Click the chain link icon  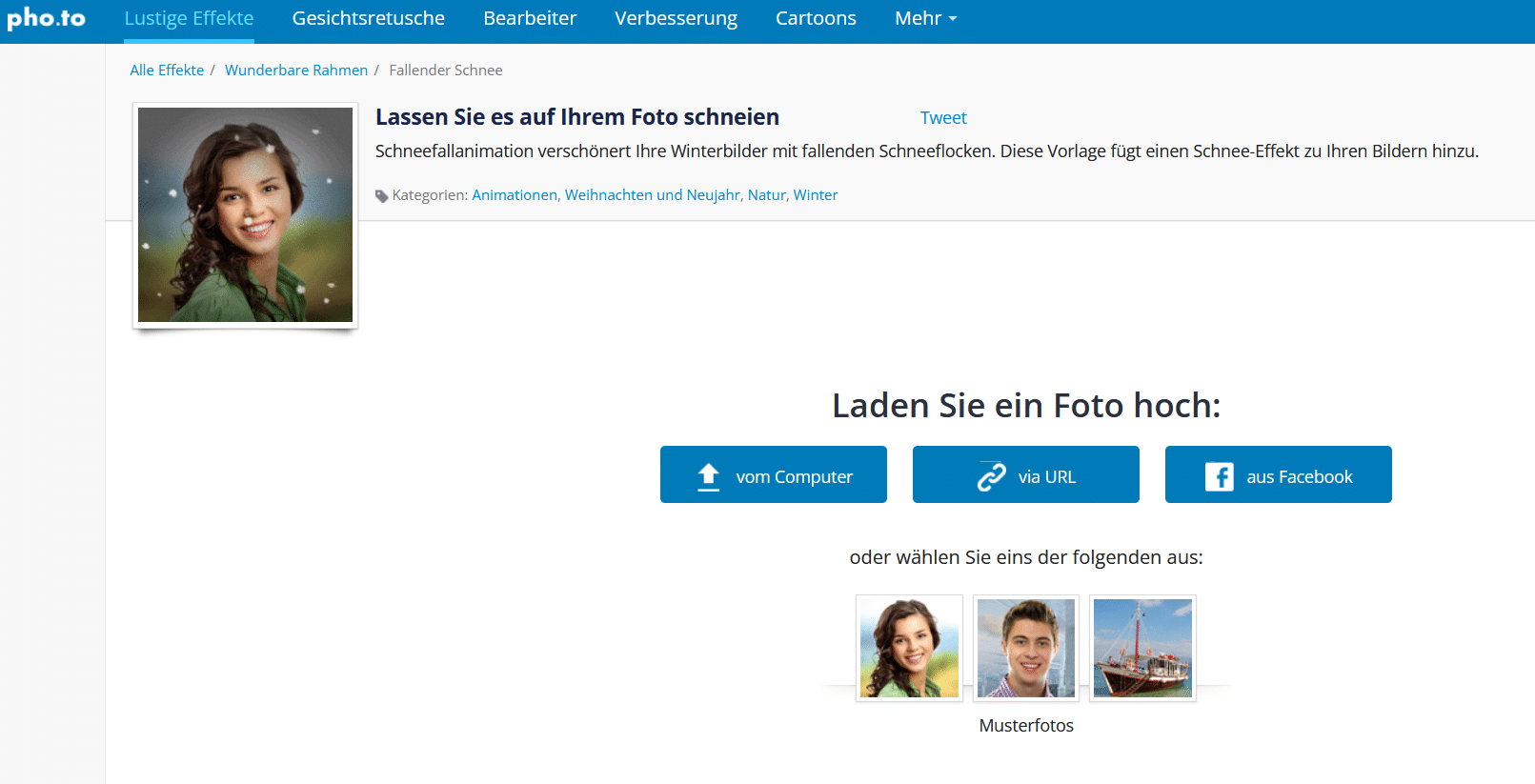point(992,476)
